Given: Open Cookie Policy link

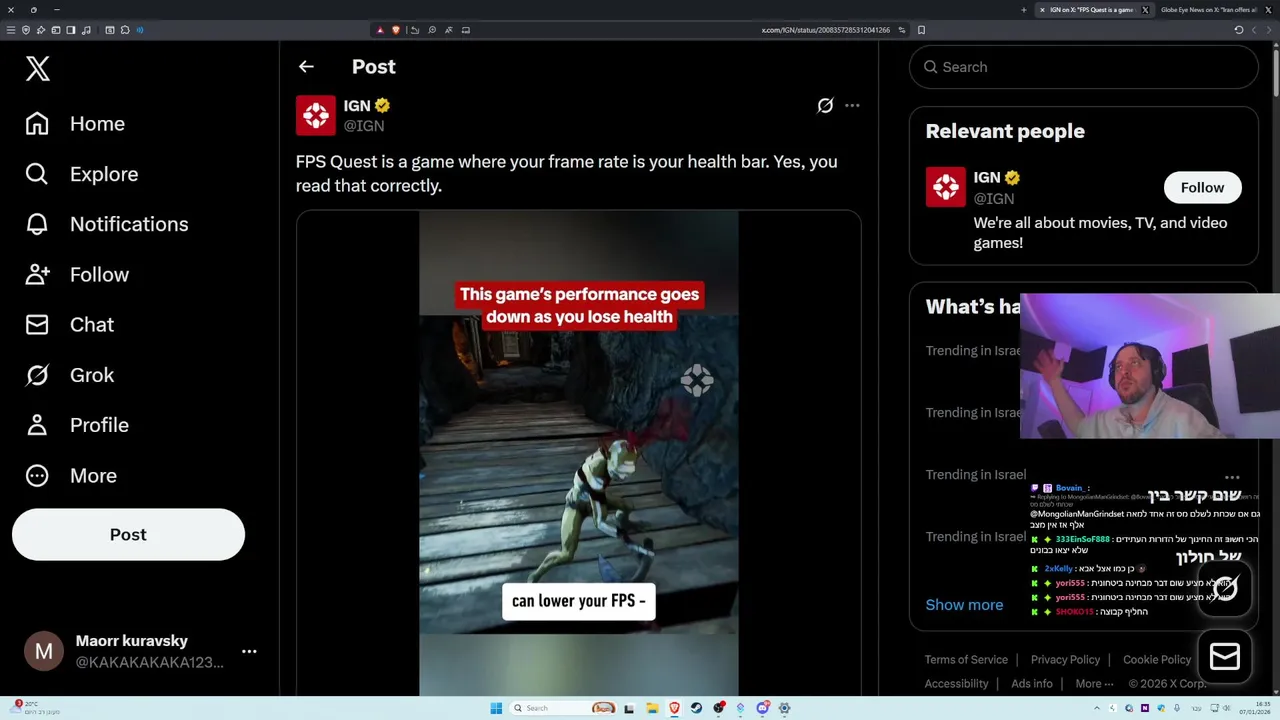Looking at the screenshot, I should tap(1157, 660).
